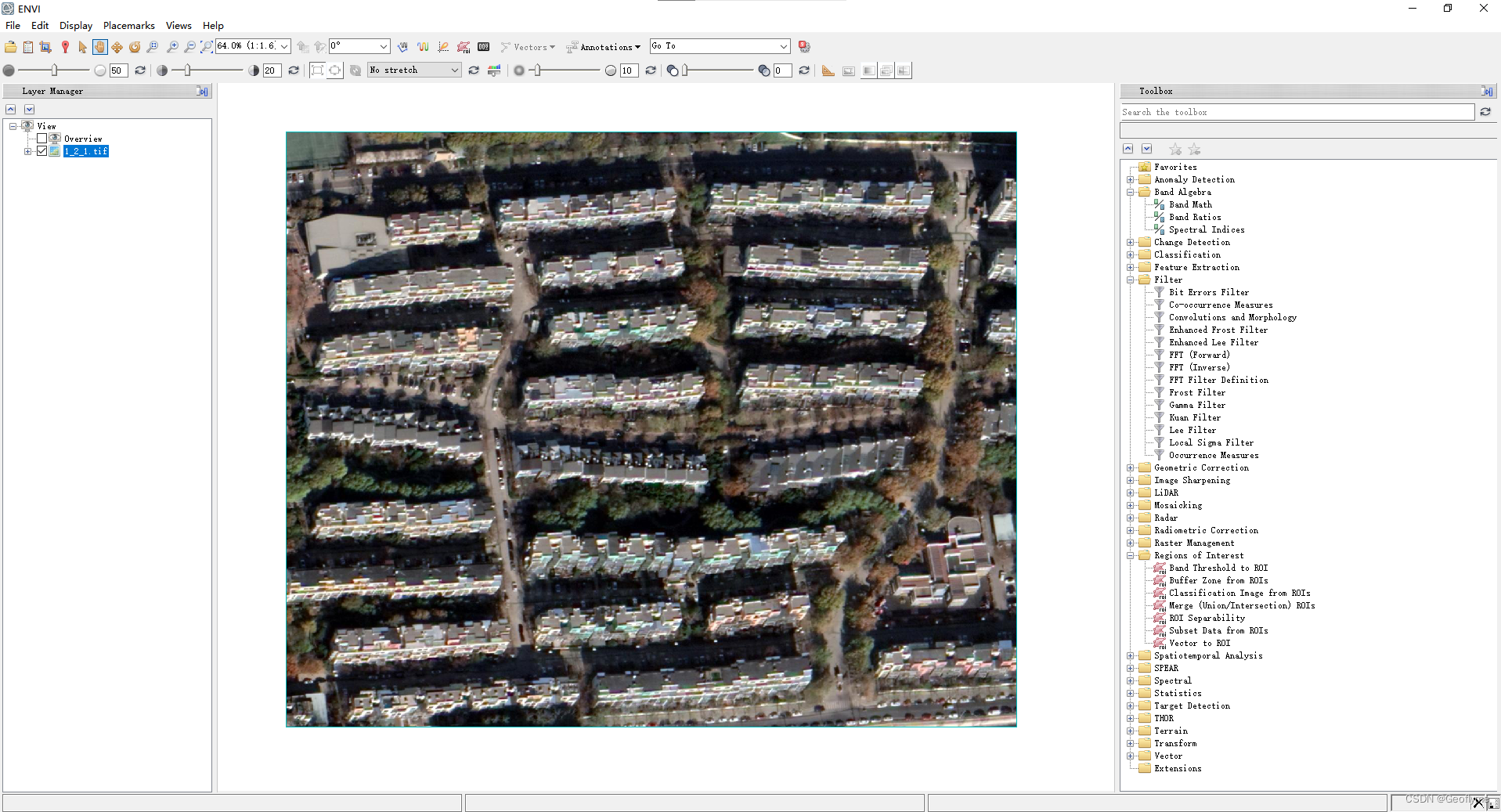
Task: Open the Gamma Filter tool
Action: 1196,406
